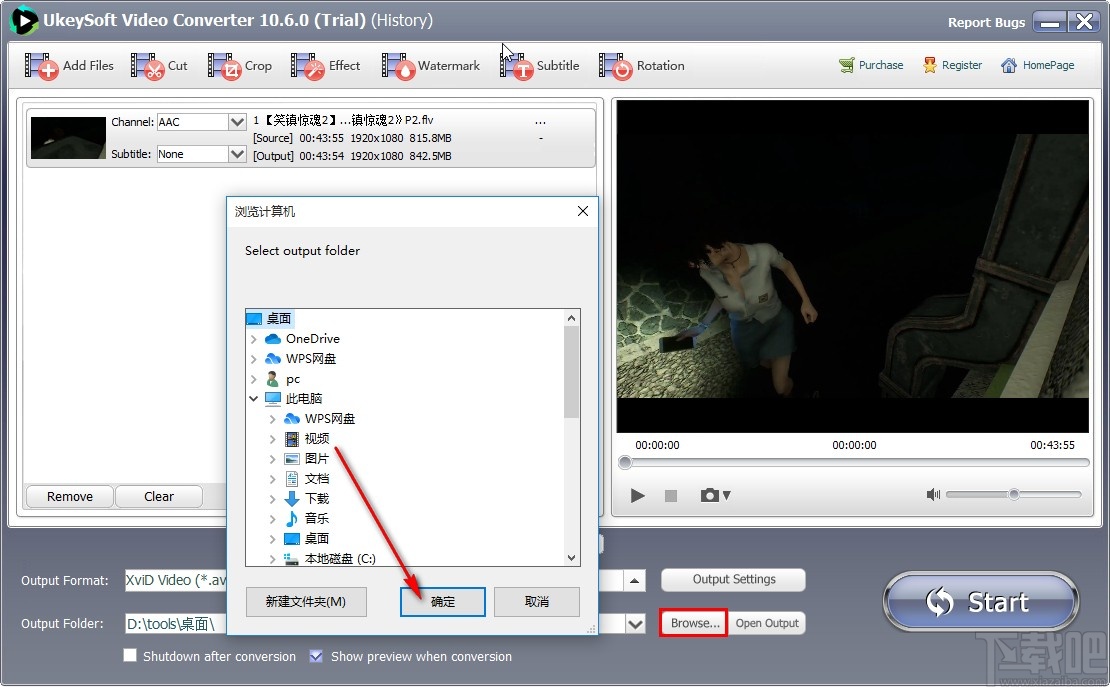Open the Output Format up-arrow dropdown
This screenshot has height=687, width=1110.
pyautogui.click(x=634, y=581)
